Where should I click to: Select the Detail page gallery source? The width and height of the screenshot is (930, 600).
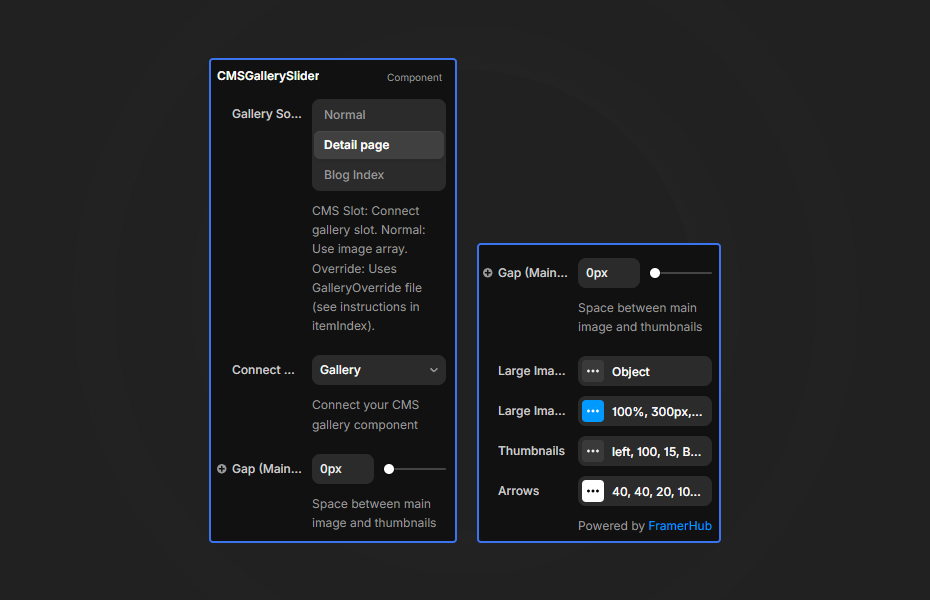point(378,144)
